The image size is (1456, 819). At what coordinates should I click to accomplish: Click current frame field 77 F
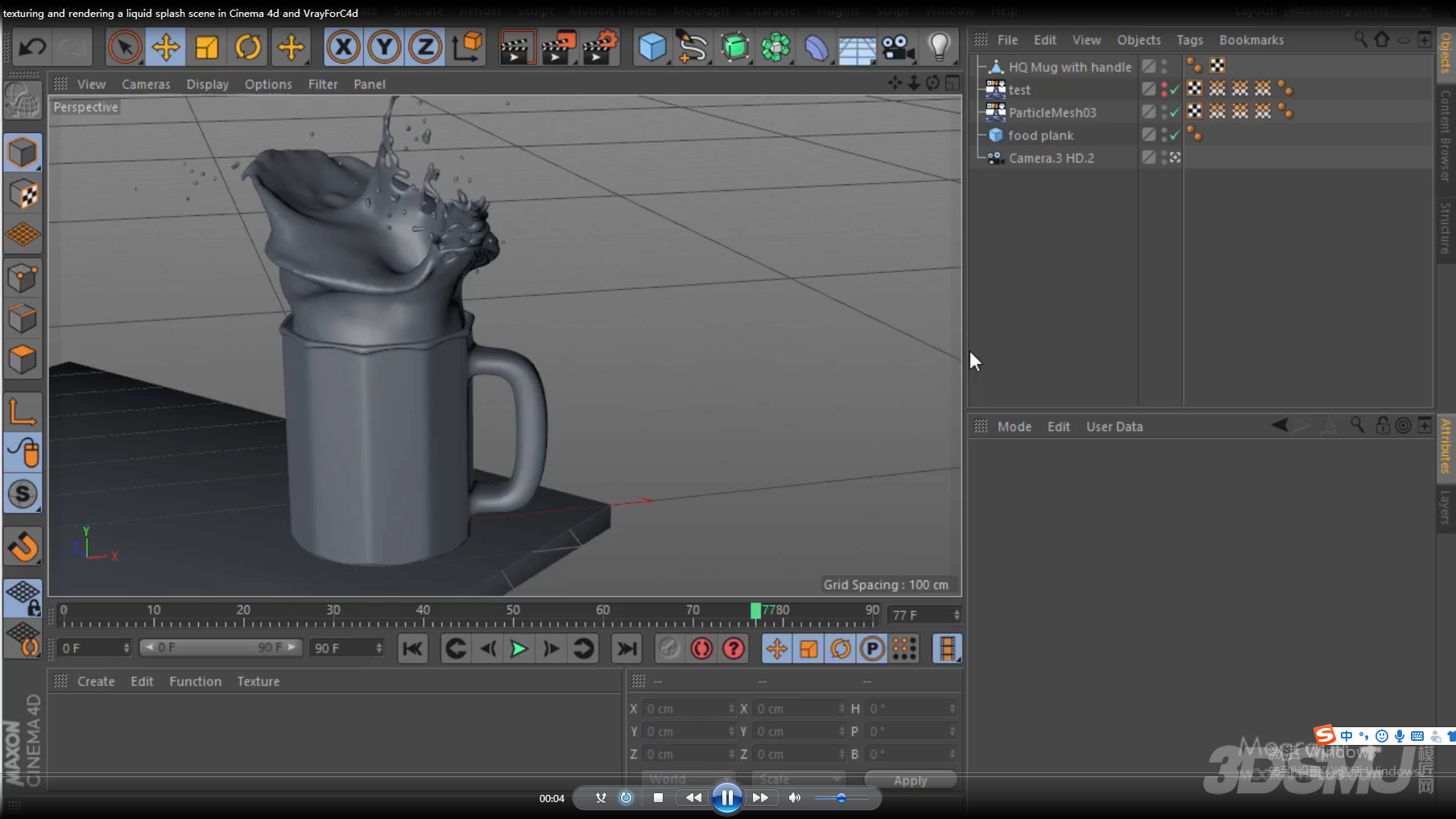[925, 614]
